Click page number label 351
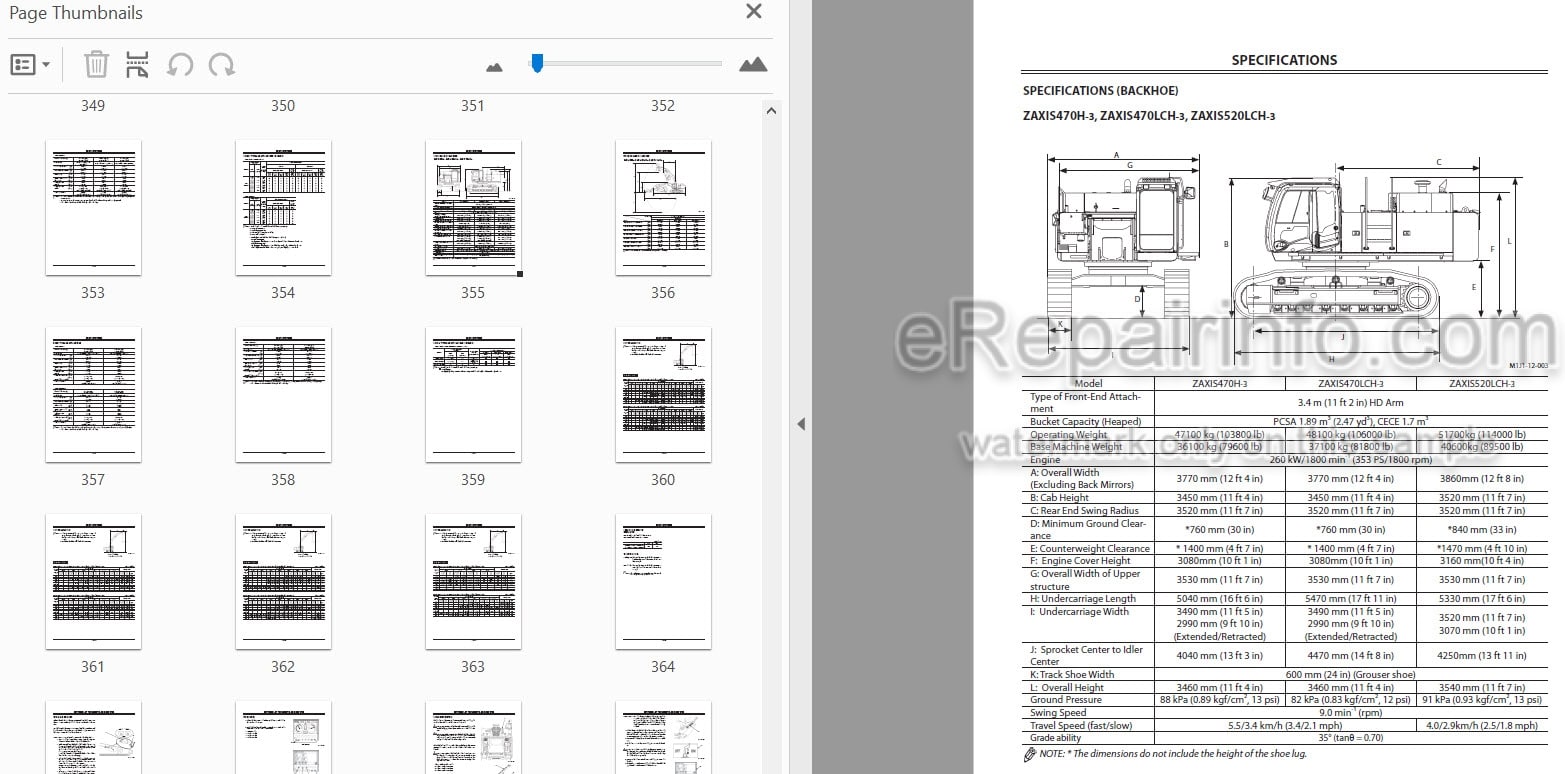 click(473, 106)
